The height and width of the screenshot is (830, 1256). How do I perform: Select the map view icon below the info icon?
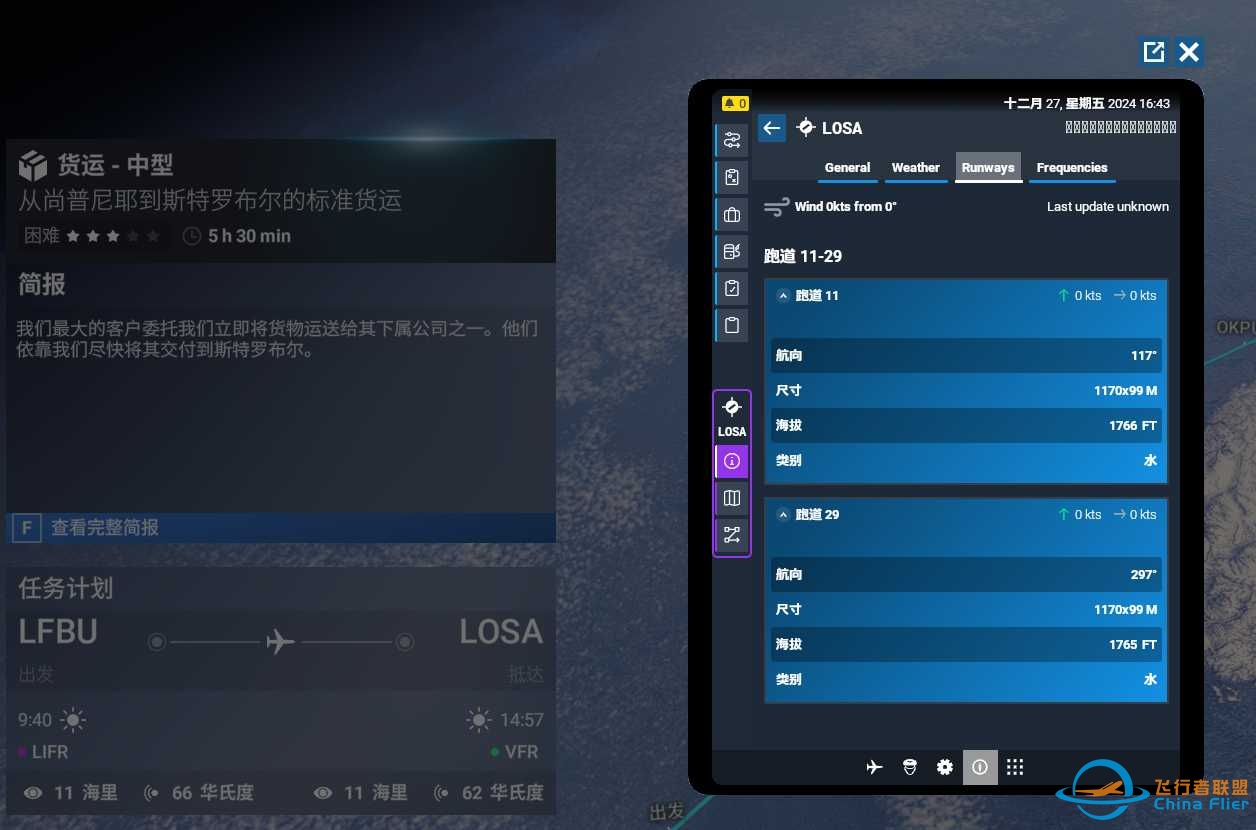pos(731,498)
